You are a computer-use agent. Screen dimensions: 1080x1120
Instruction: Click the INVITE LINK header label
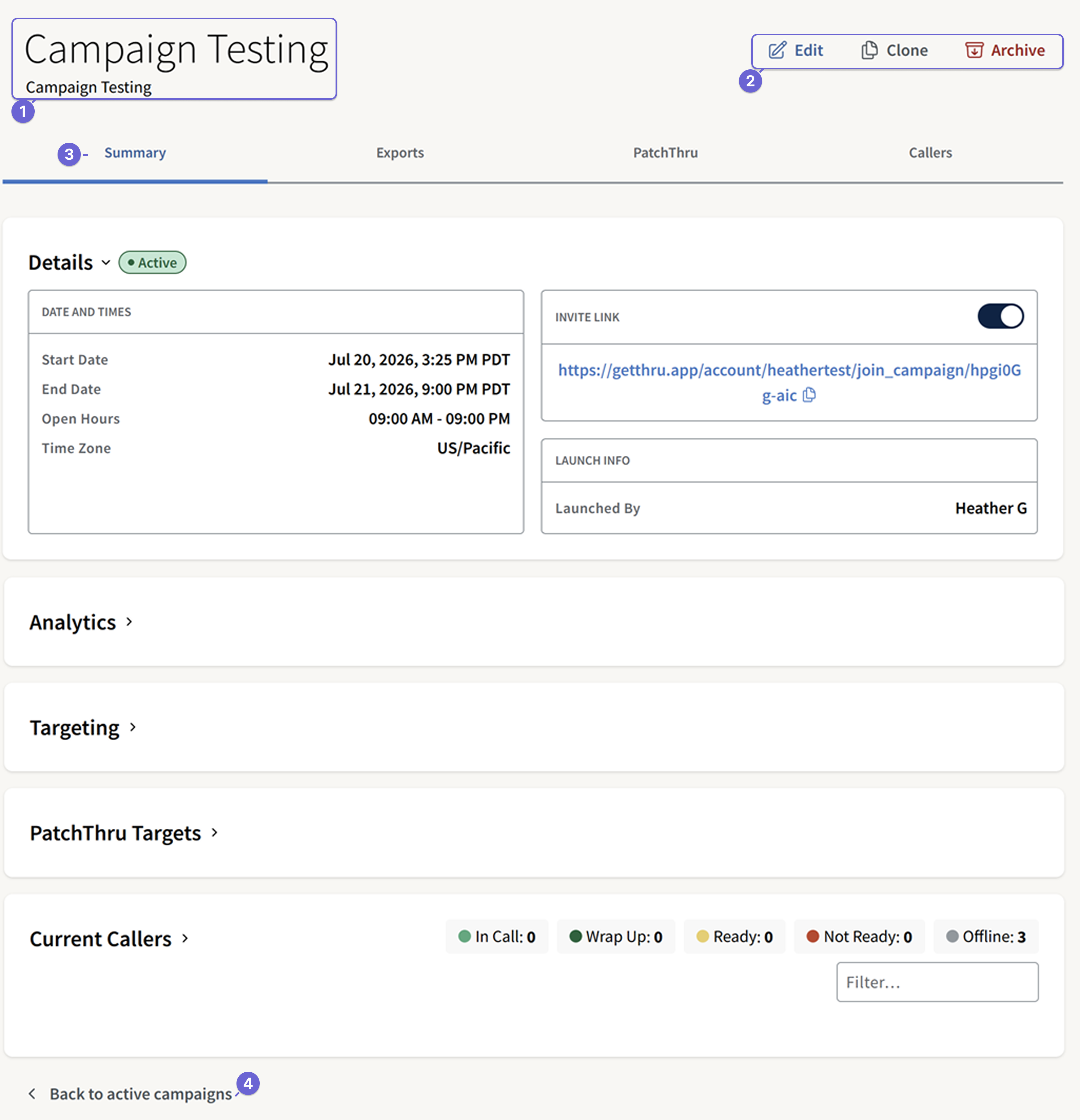tap(588, 317)
